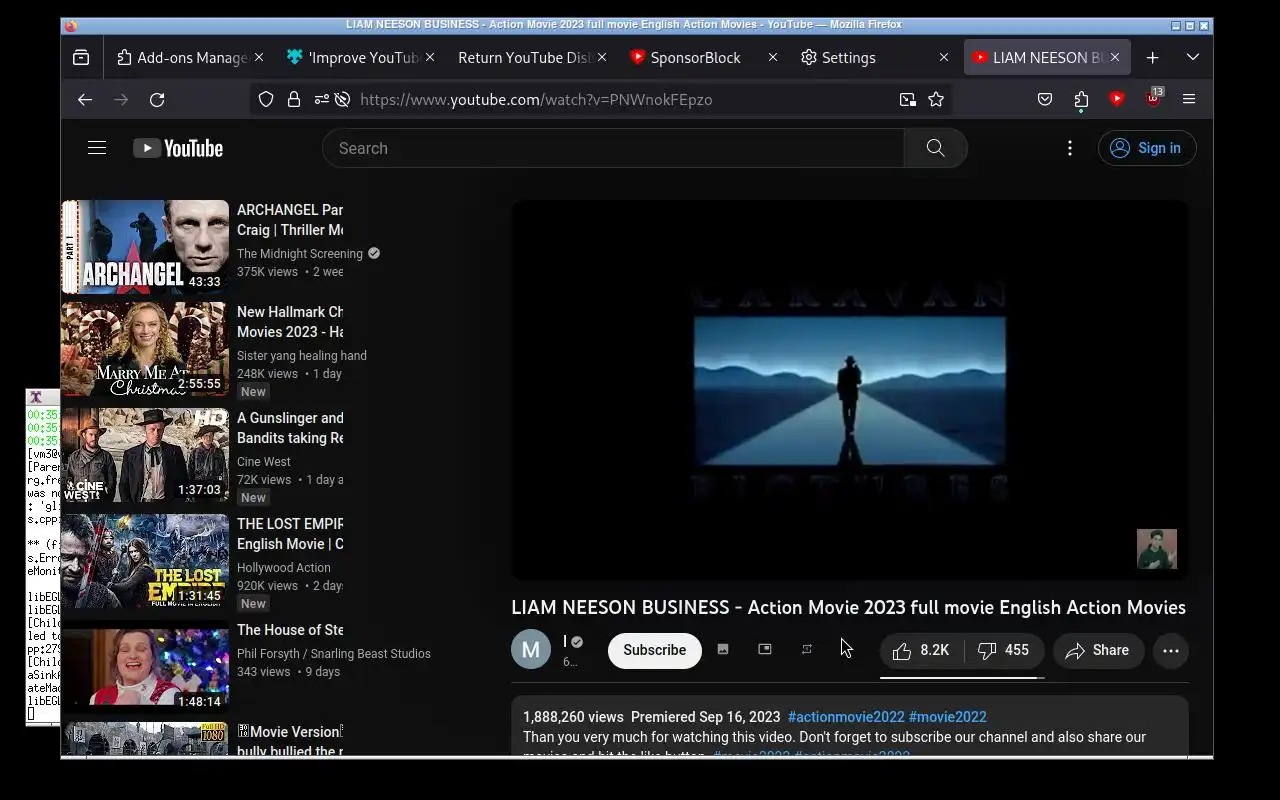
Task: Click the address bar URL
Action: pos(536,99)
